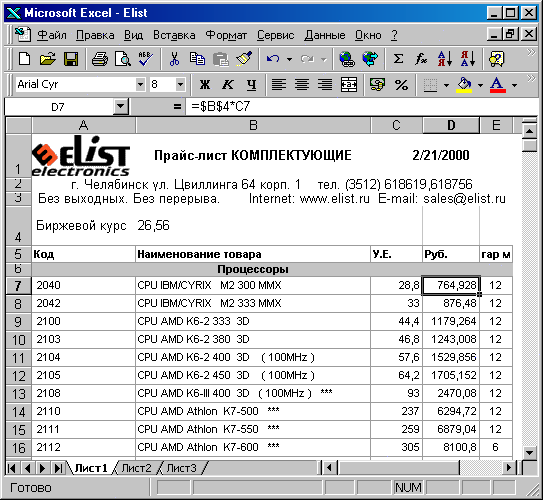Create a new workbook with New icon
Image resolution: width=543 pixels, height=500 pixels.
tap(24, 59)
